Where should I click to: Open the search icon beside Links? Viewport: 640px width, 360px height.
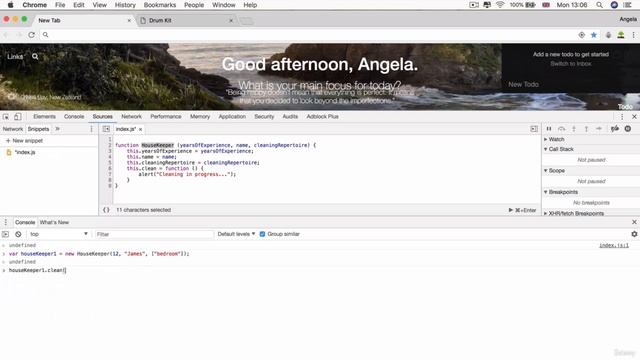coord(35,57)
